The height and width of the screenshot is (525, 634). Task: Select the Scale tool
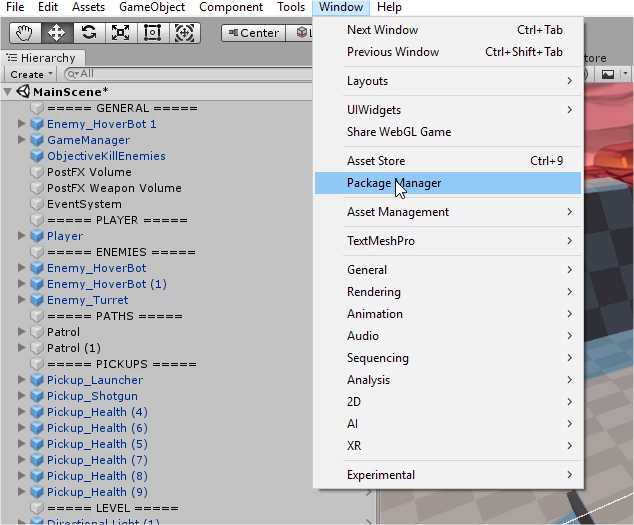pos(120,33)
